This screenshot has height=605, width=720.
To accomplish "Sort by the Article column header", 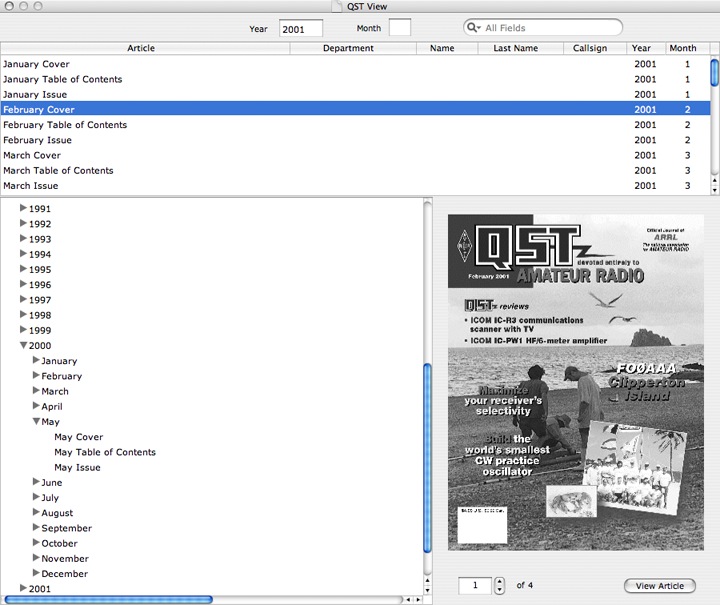I will pyautogui.click(x=145, y=48).
